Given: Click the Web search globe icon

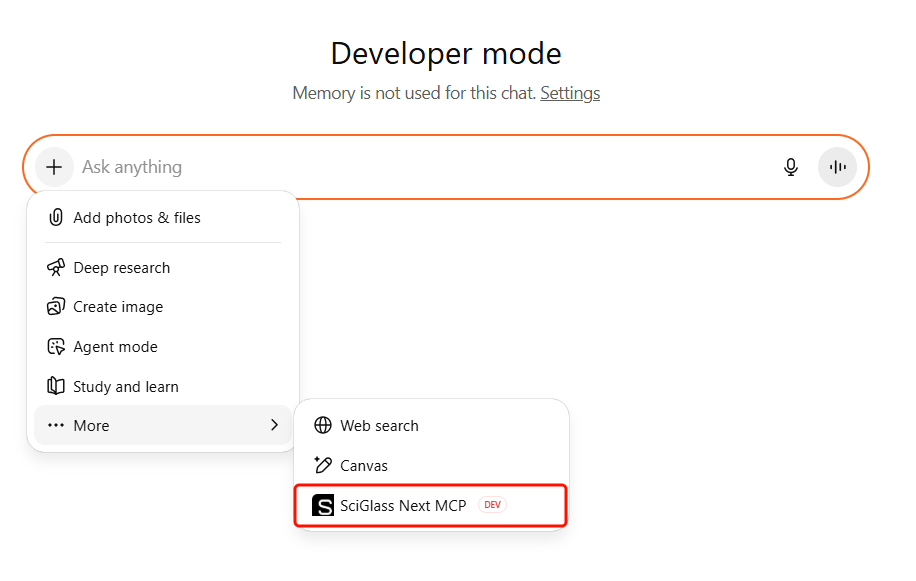Looking at the screenshot, I should coord(323,426).
